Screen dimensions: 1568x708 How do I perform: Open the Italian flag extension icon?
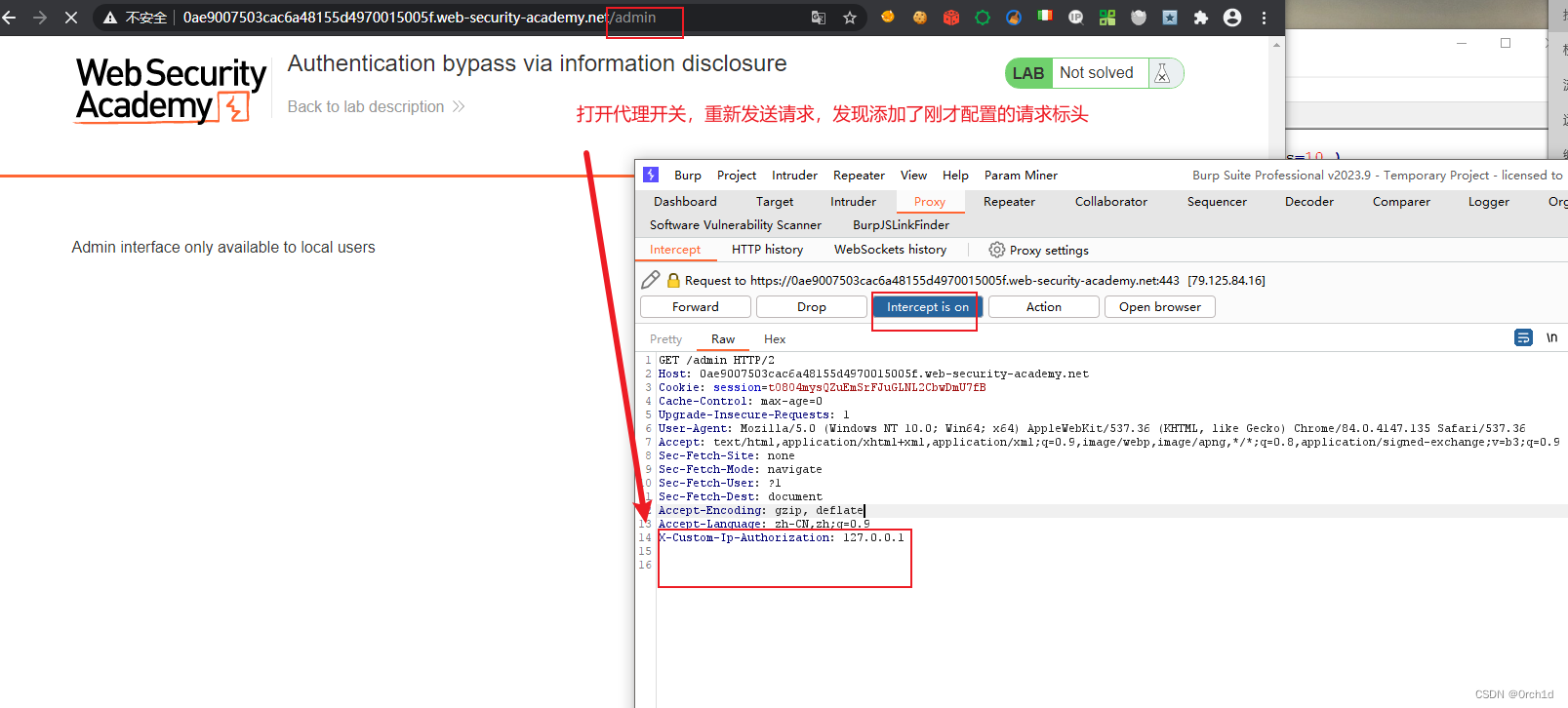point(1045,17)
